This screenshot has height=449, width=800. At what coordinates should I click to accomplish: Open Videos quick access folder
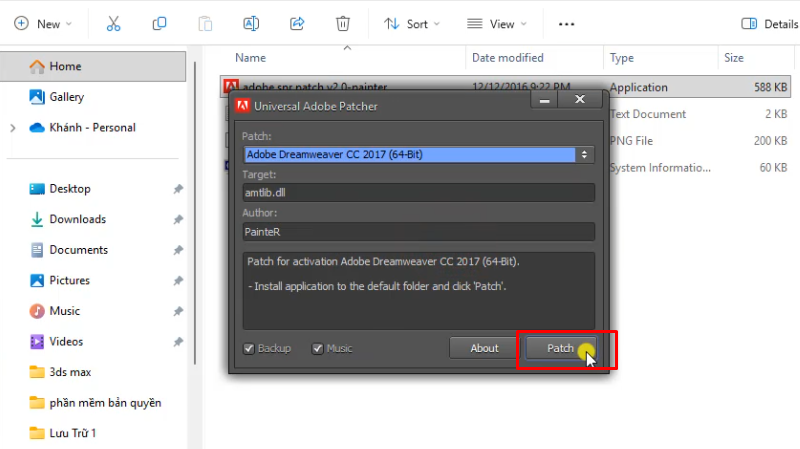click(x=66, y=342)
